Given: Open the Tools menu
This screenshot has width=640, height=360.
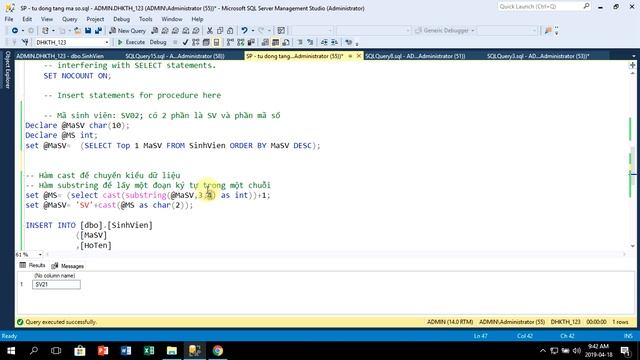Looking at the screenshot, I should [x=146, y=19].
